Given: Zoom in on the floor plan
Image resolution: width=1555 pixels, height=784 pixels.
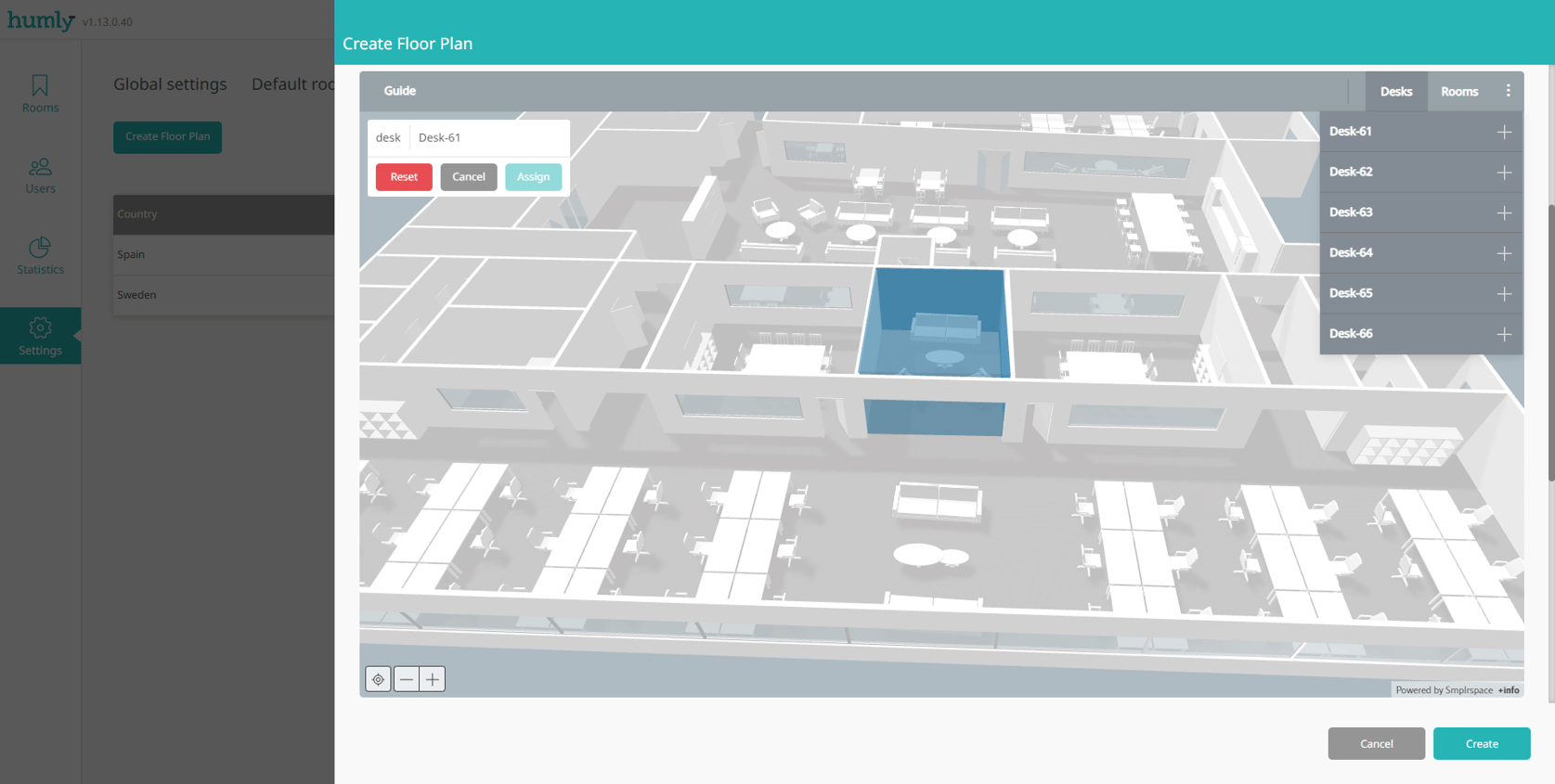Looking at the screenshot, I should coord(433,679).
